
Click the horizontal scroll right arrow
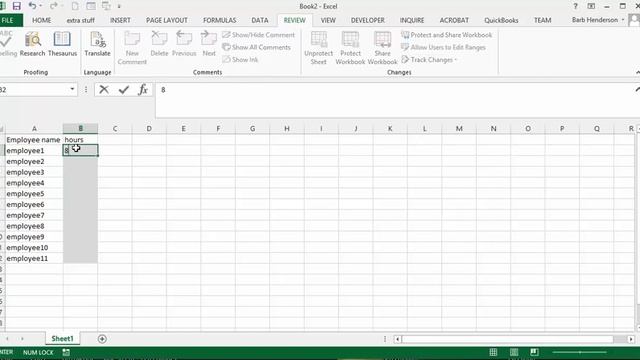click(631, 339)
